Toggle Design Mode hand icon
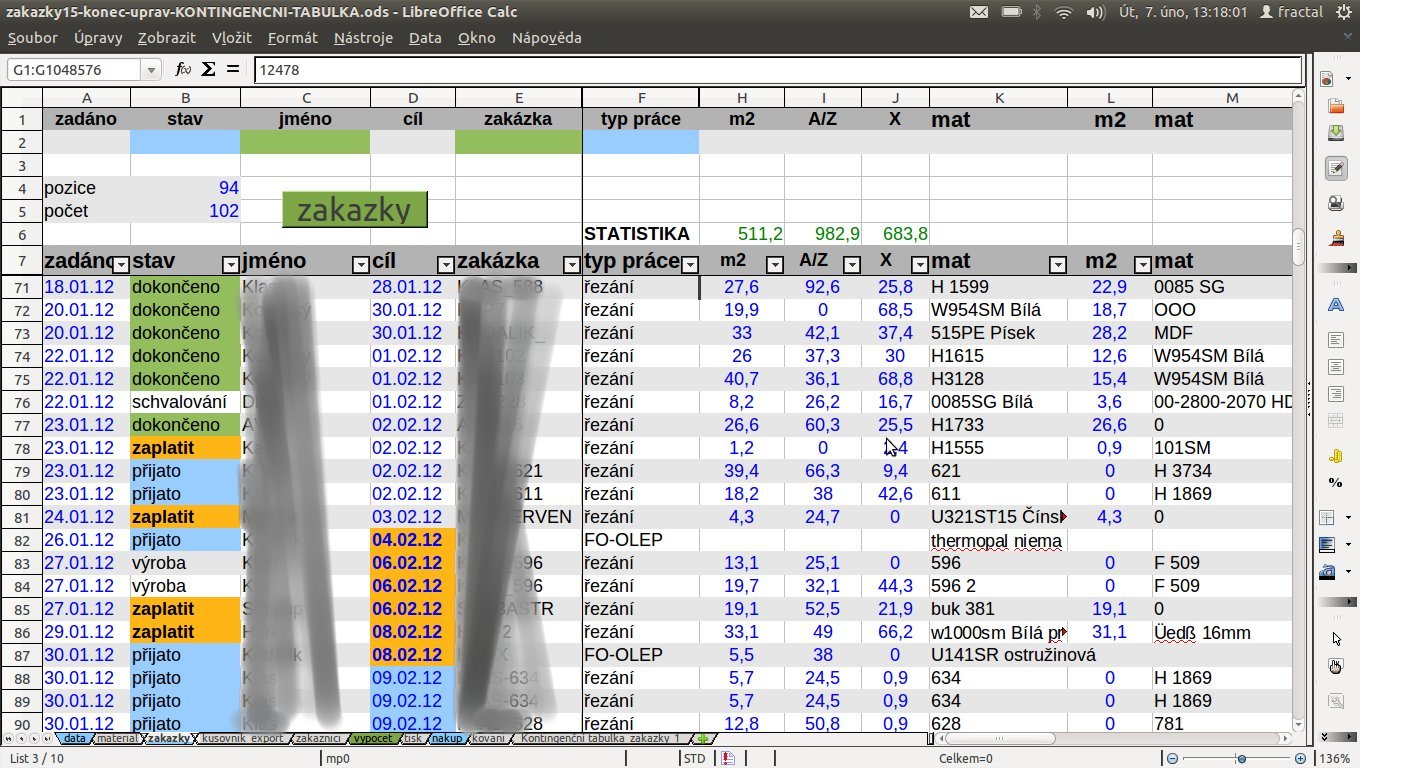This screenshot has height=768, width=1408. (1335, 666)
